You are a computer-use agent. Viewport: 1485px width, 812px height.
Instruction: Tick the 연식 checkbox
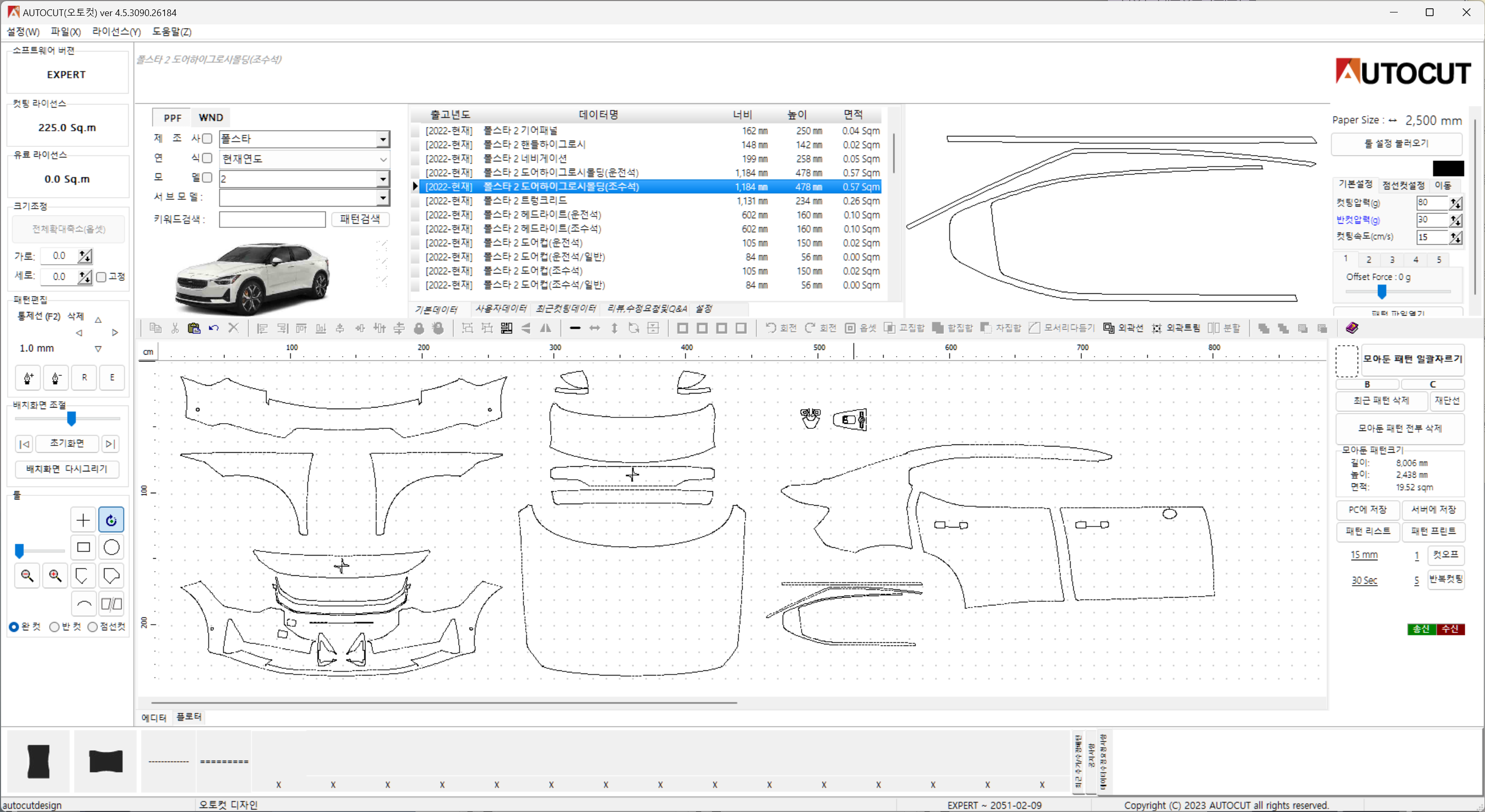pos(208,158)
